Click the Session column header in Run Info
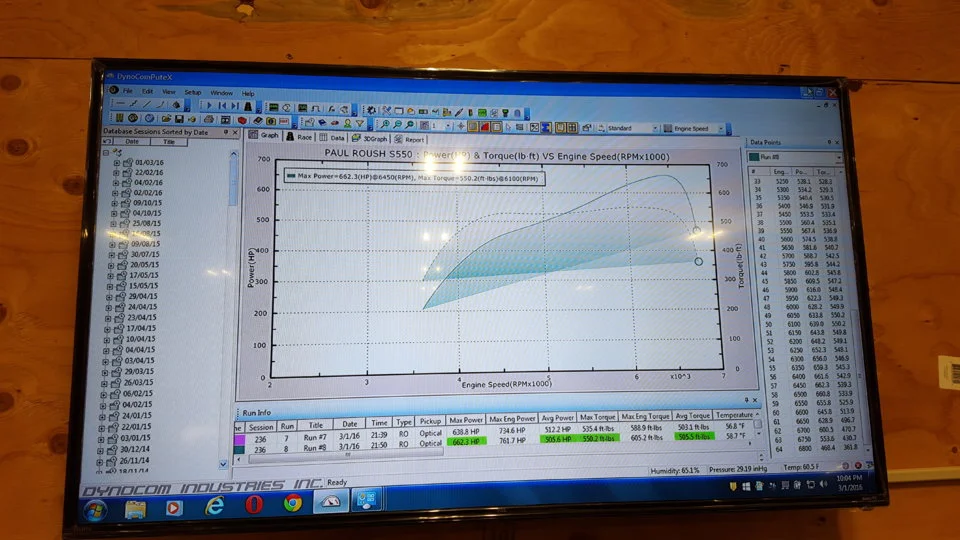Image resolution: width=960 pixels, height=540 pixels. click(261, 427)
